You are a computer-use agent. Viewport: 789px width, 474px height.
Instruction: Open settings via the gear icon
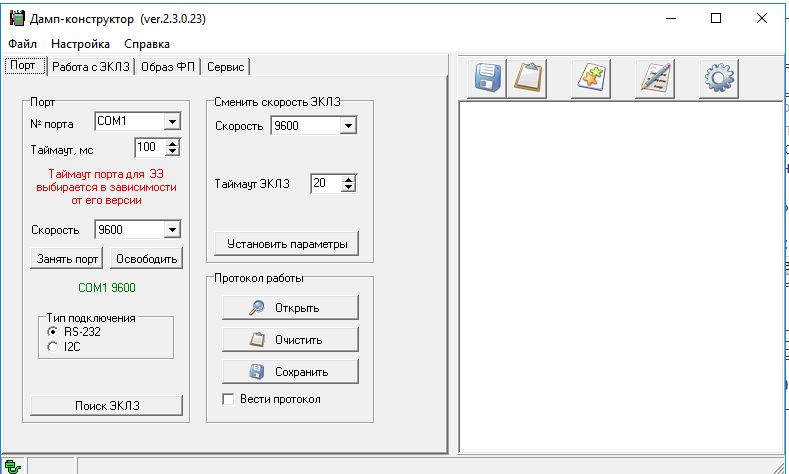pos(719,78)
